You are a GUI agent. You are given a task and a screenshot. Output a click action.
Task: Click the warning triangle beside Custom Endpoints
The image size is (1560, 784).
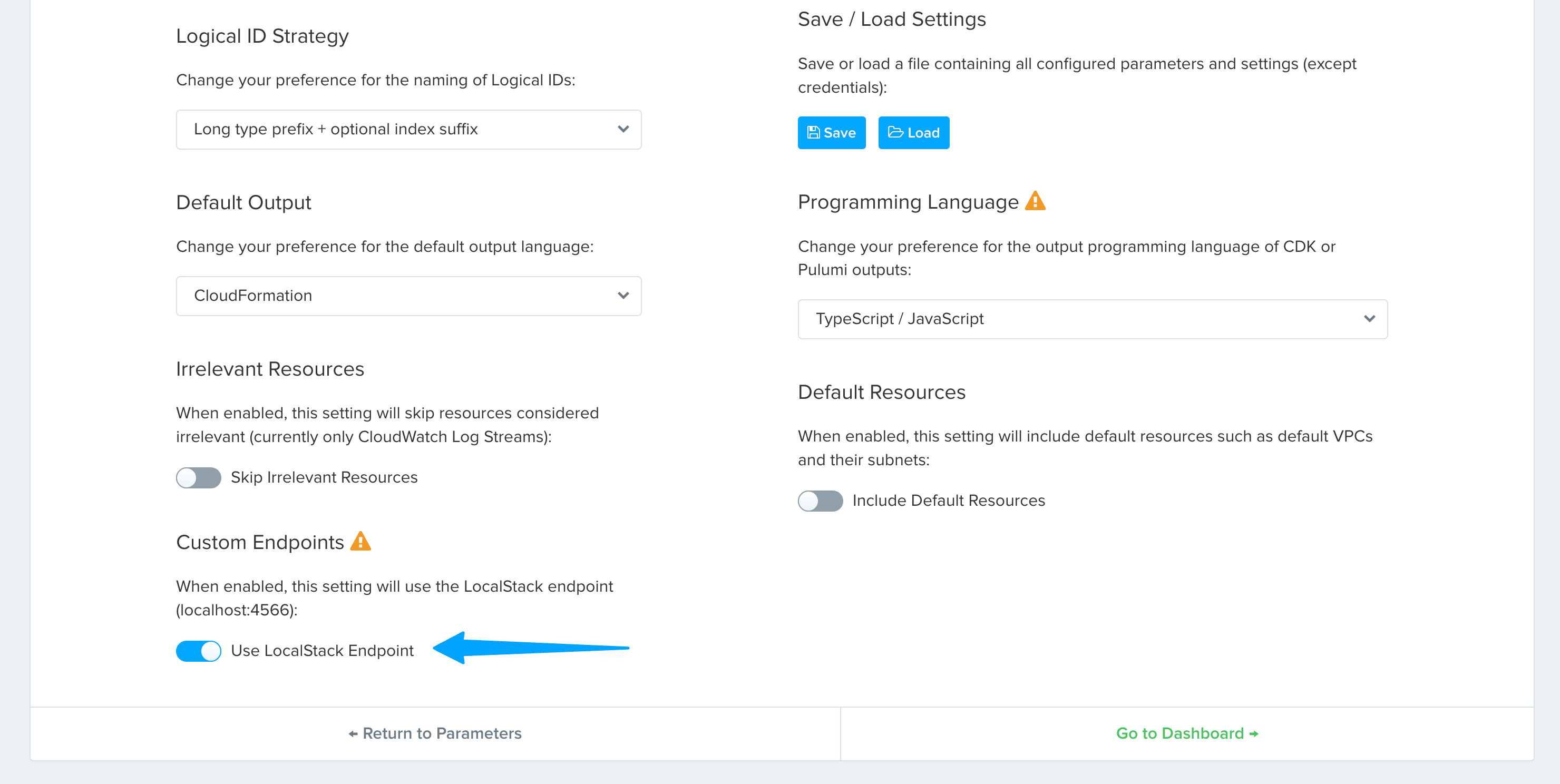361,542
